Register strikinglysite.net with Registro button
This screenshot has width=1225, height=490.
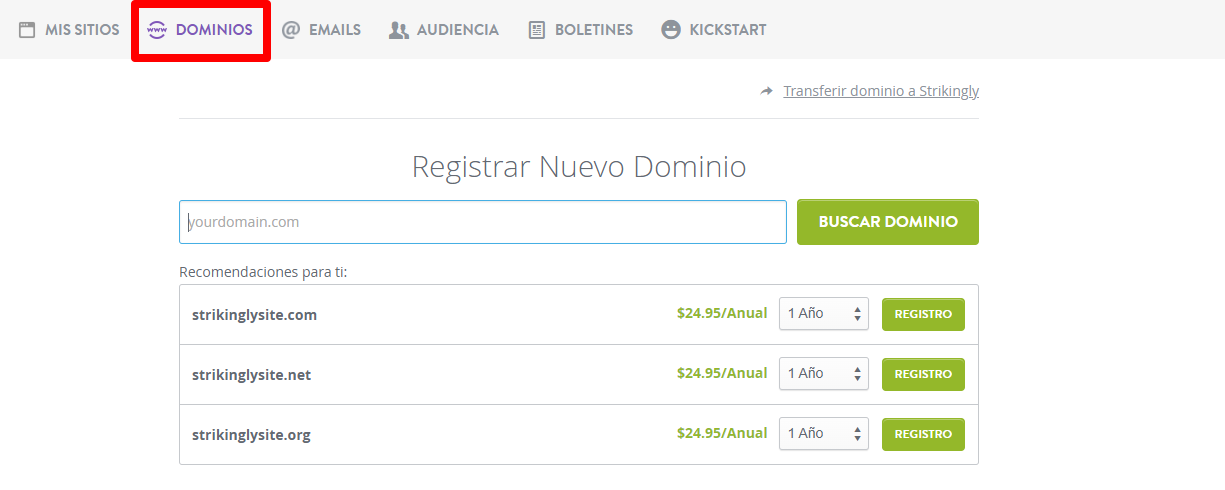pos(923,374)
